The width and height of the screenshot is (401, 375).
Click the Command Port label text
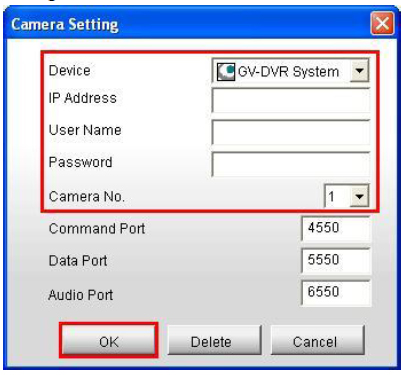(x=97, y=229)
